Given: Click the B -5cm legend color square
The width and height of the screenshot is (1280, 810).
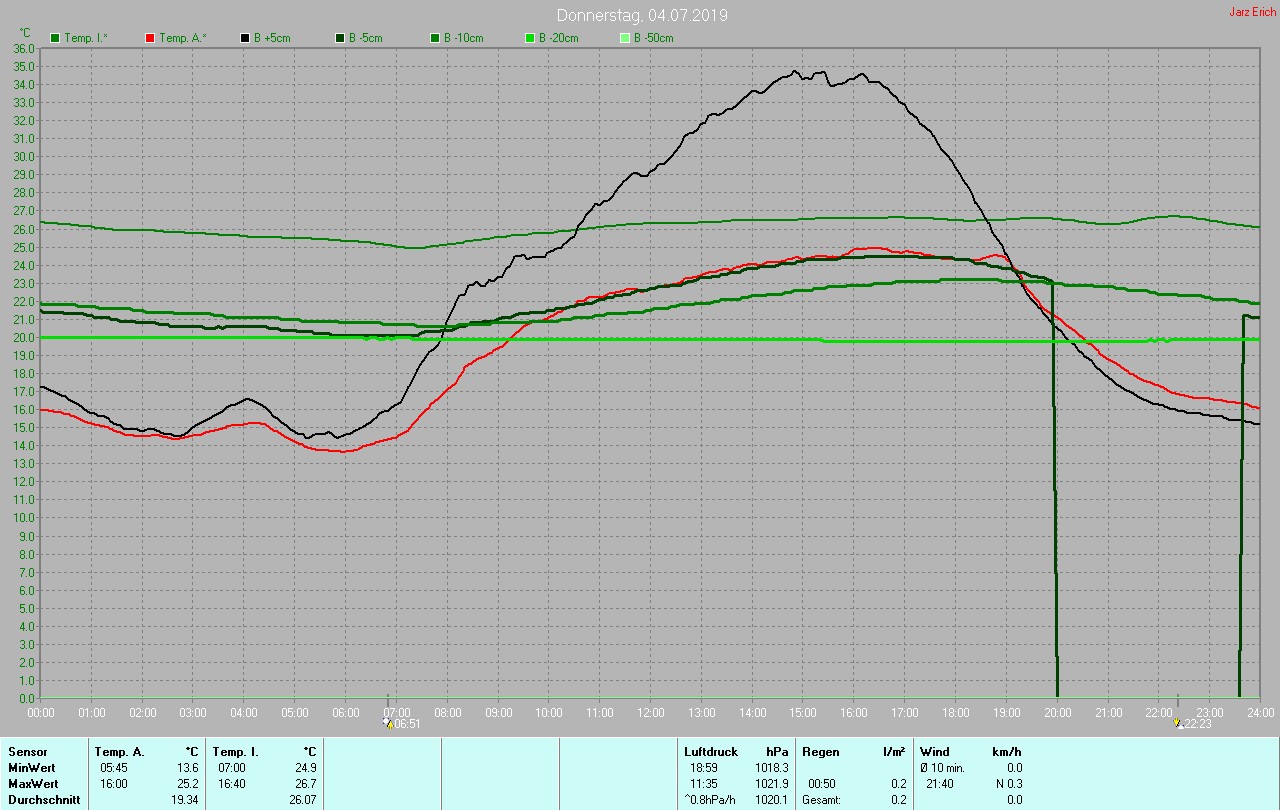Looking at the screenshot, I should (340, 38).
